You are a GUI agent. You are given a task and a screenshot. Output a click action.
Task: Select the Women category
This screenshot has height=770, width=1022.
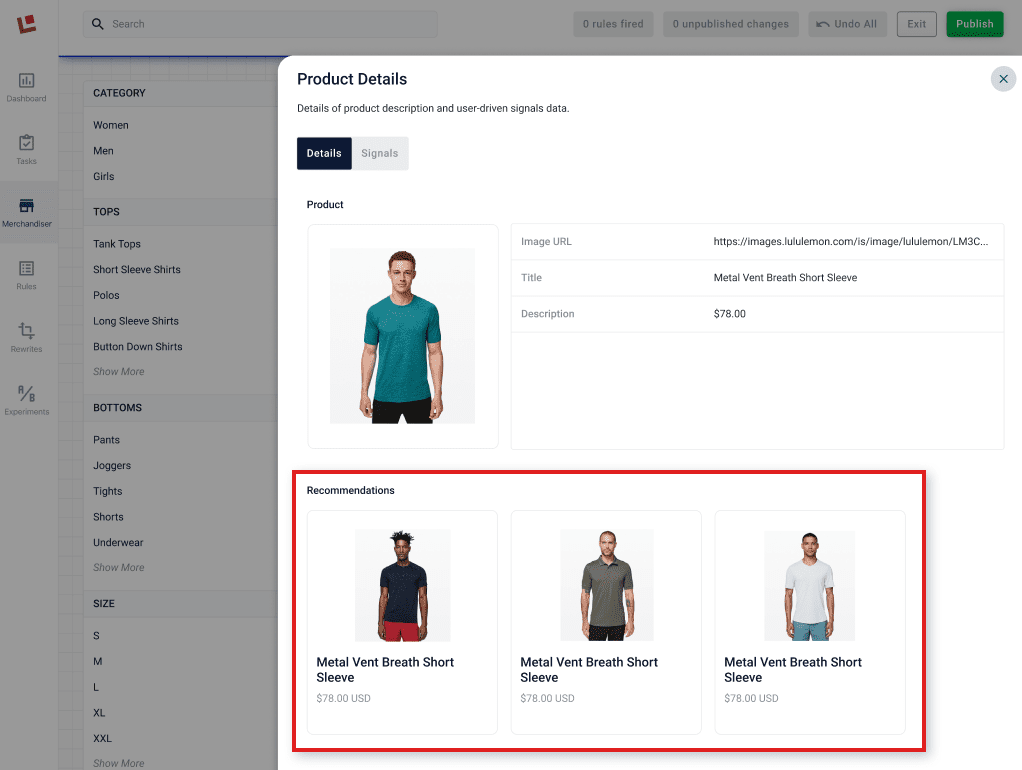coord(111,125)
